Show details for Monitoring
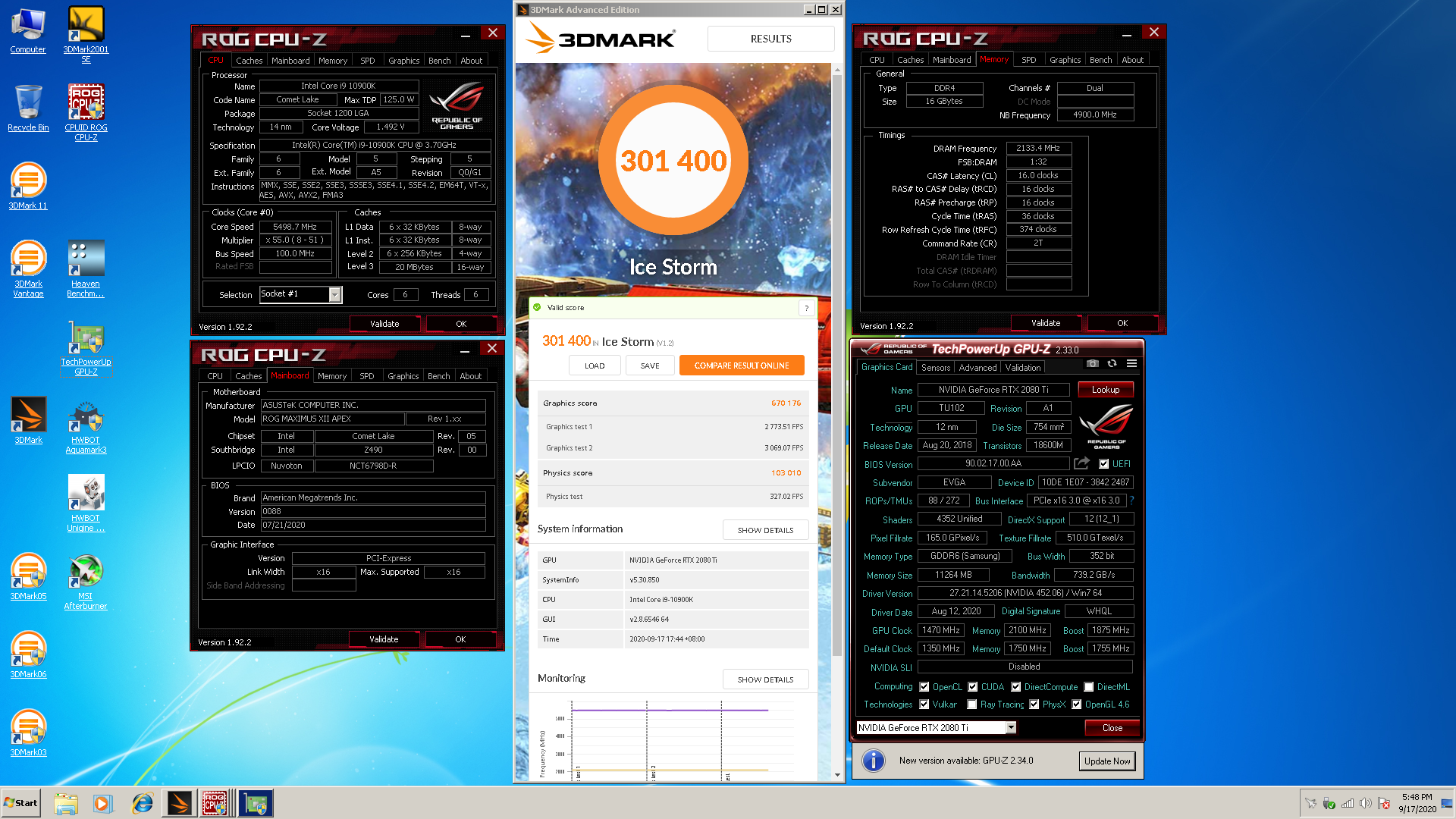The height and width of the screenshot is (819, 1456). tap(765, 679)
